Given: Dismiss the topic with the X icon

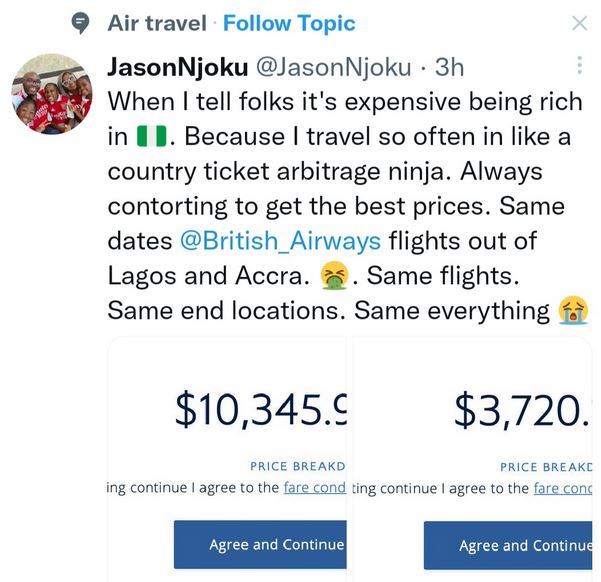Looking at the screenshot, I should (579, 23).
